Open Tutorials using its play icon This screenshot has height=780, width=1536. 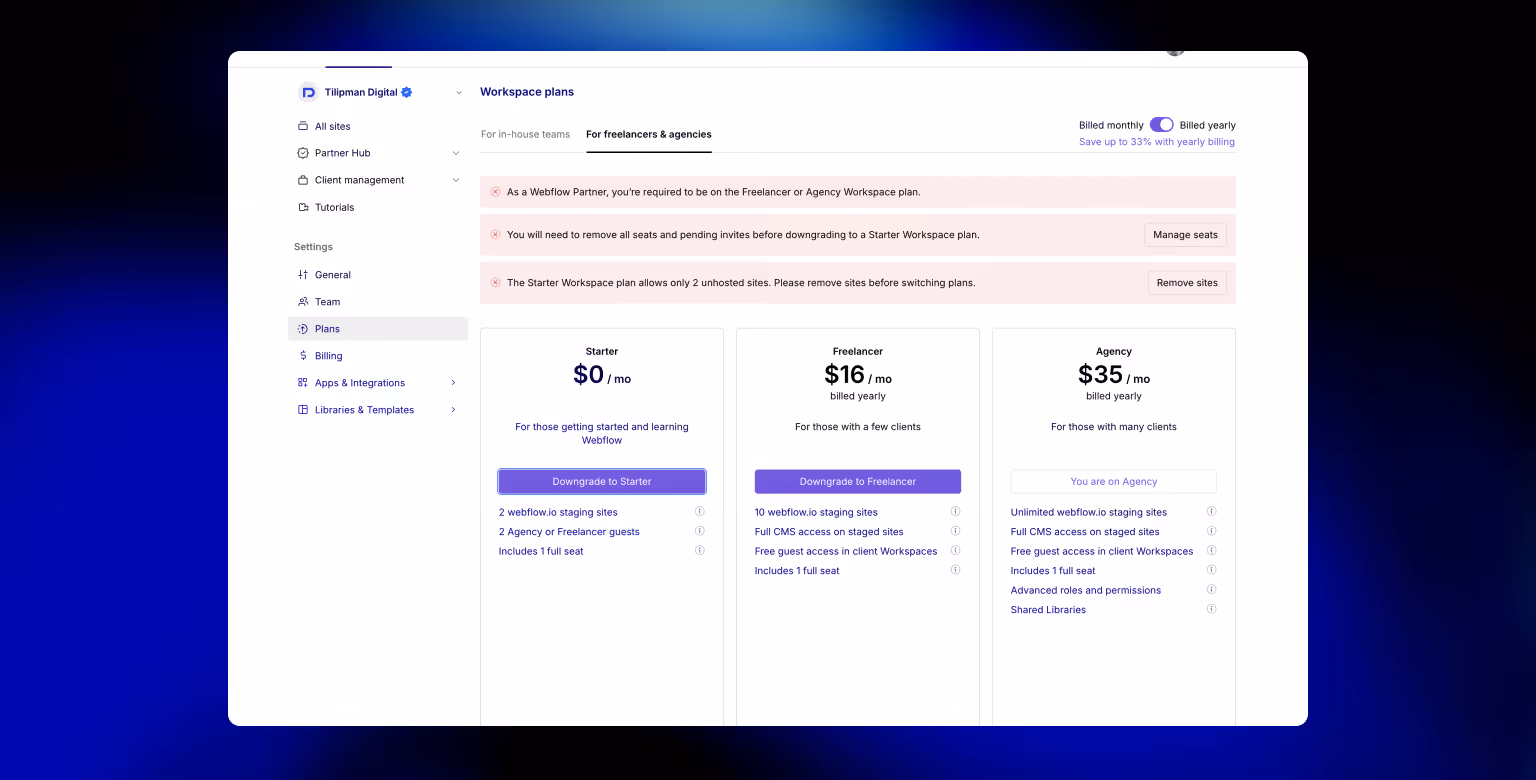point(302,207)
